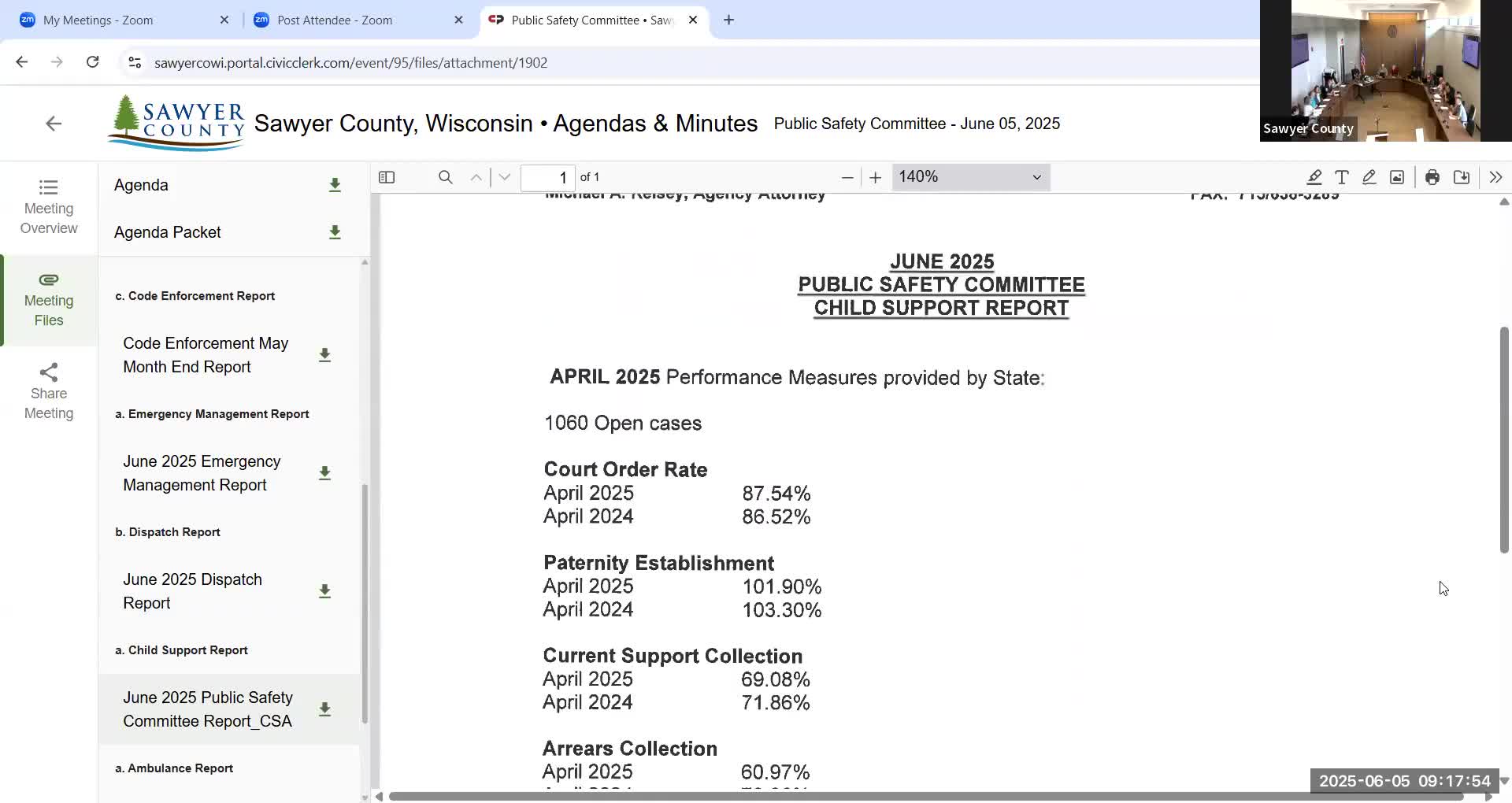Download the Agenda Packet

click(335, 232)
